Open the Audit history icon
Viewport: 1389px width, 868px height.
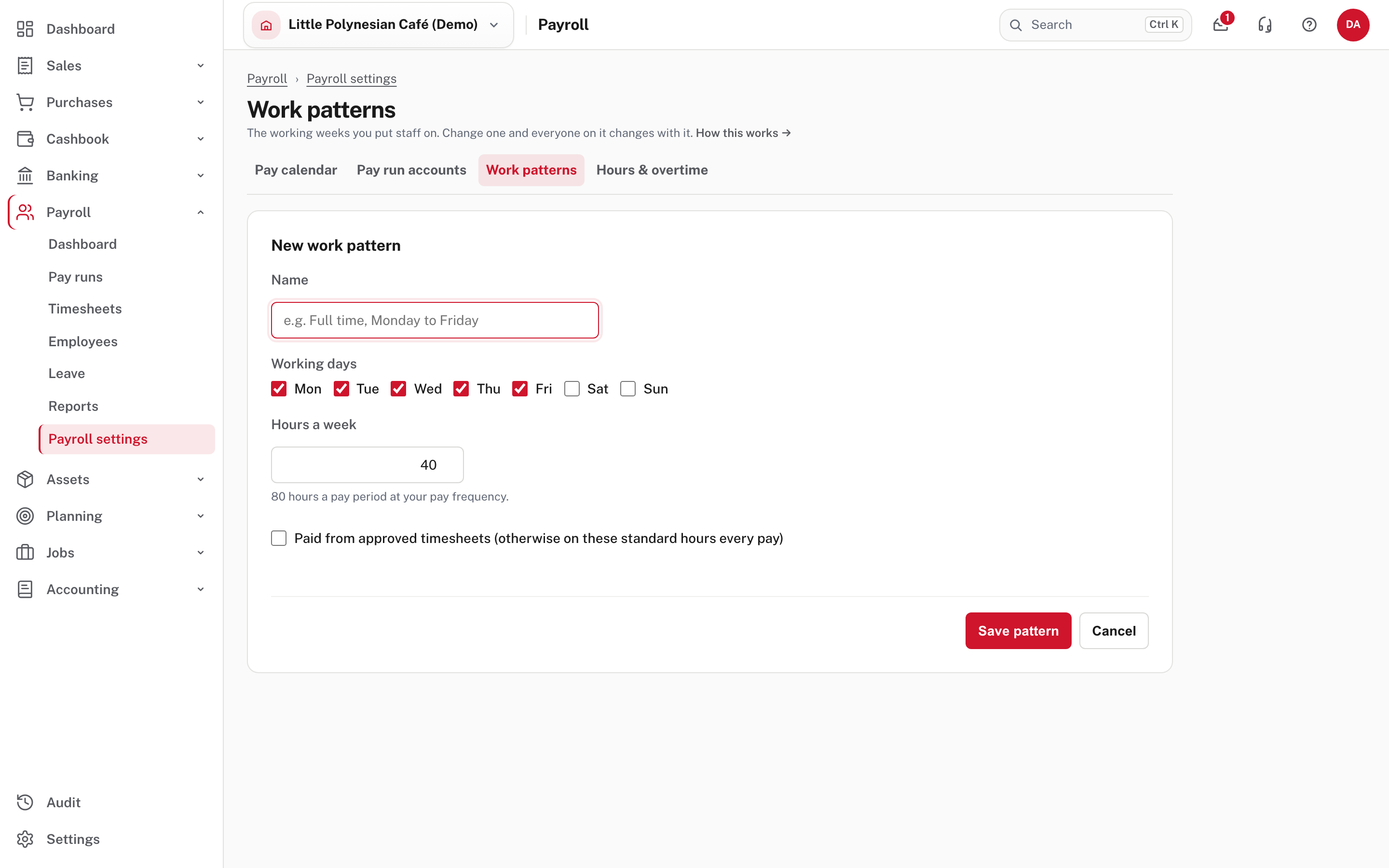[25, 802]
